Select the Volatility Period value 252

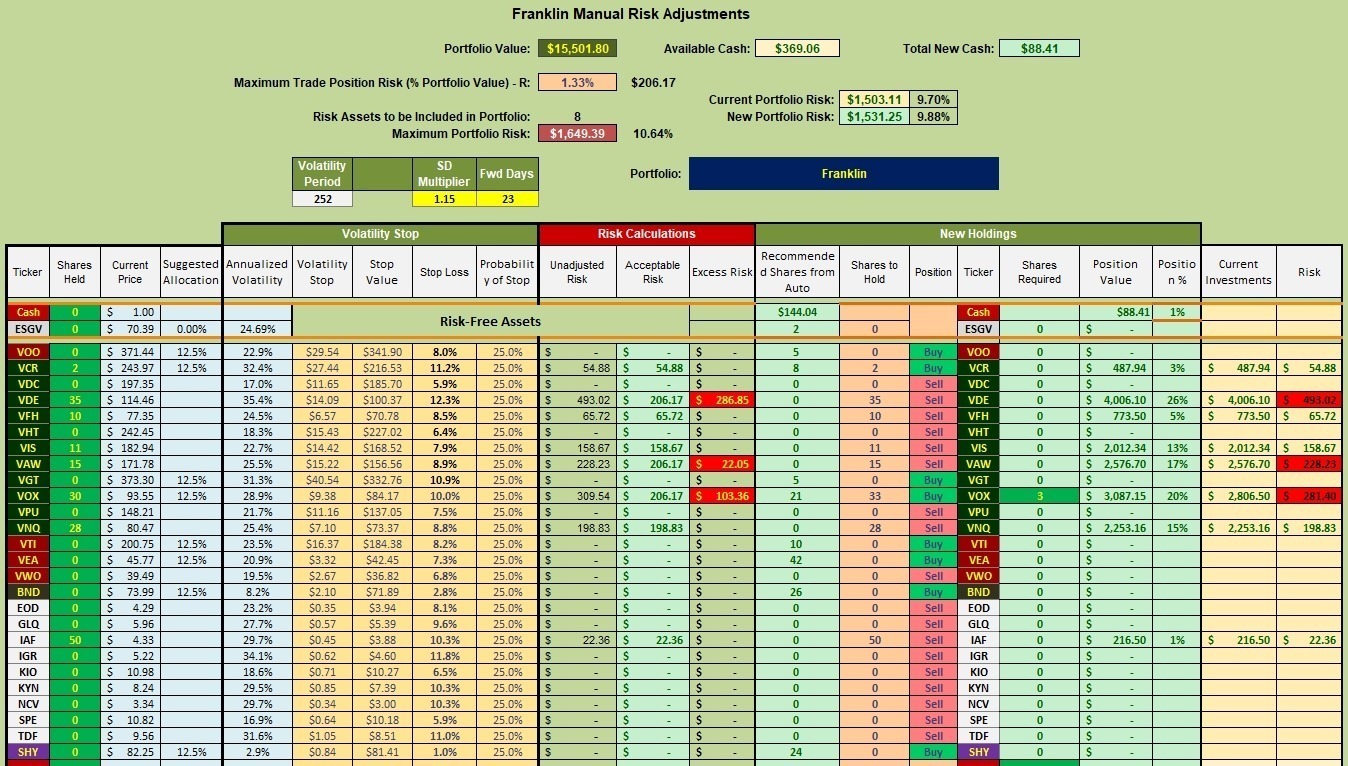click(322, 199)
